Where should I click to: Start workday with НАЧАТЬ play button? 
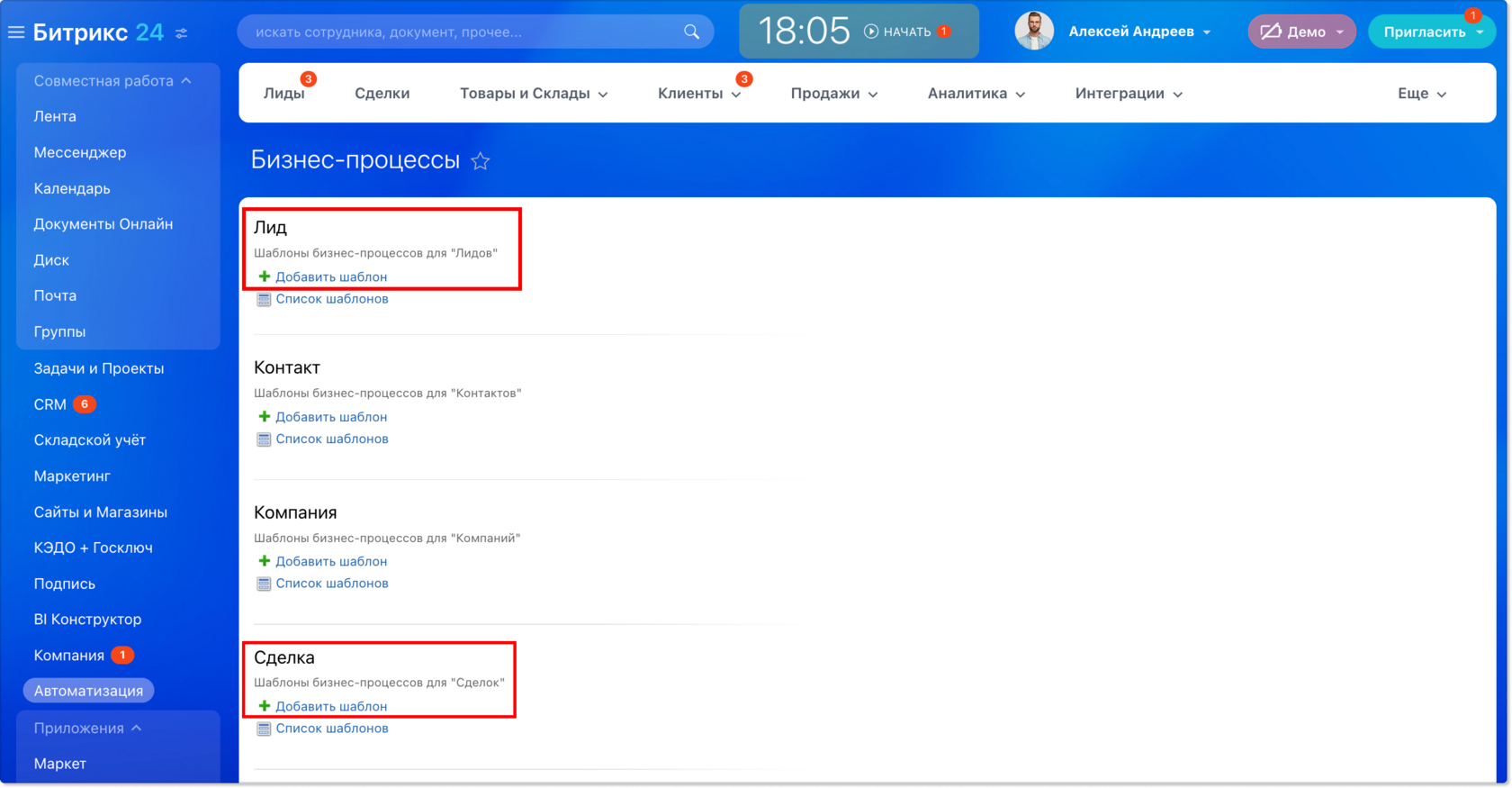(x=871, y=32)
